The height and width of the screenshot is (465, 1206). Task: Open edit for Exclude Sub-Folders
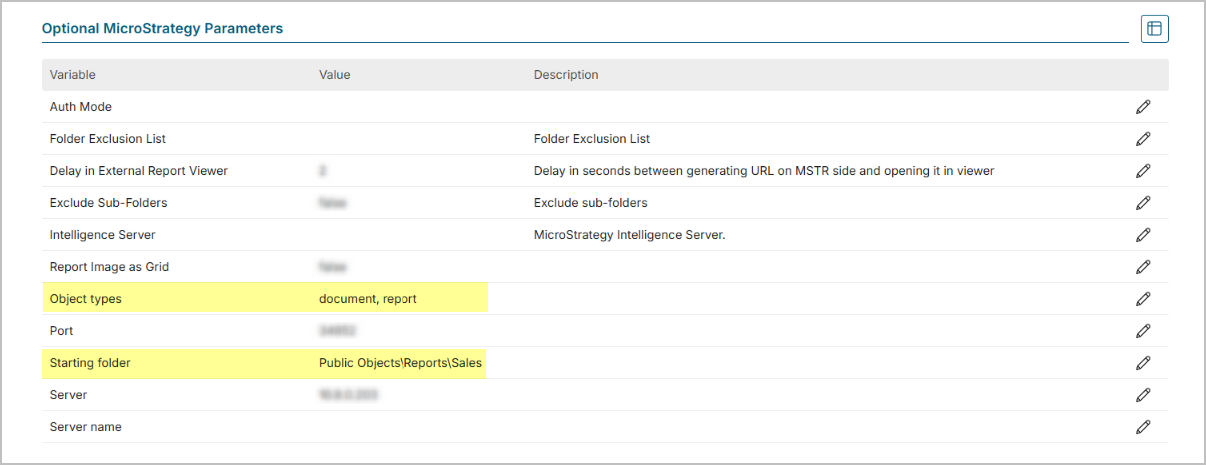click(1143, 203)
